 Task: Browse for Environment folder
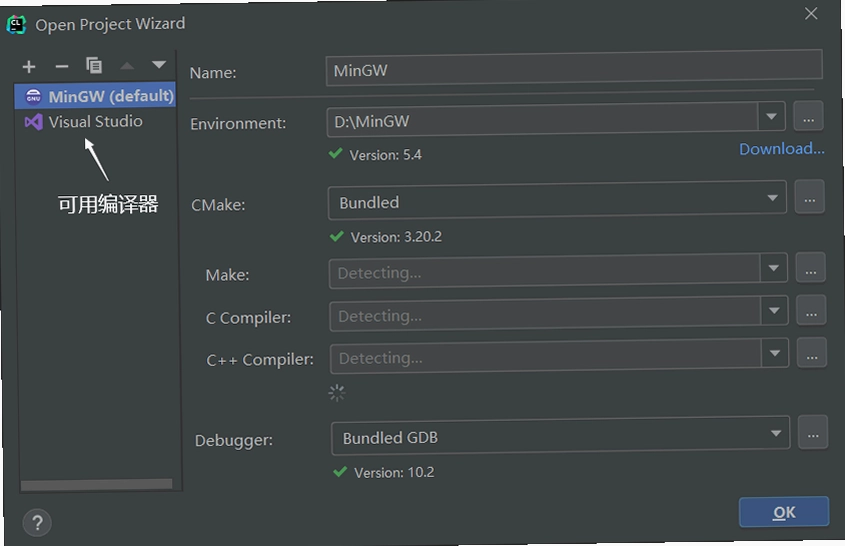pyautogui.click(x=808, y=116)
